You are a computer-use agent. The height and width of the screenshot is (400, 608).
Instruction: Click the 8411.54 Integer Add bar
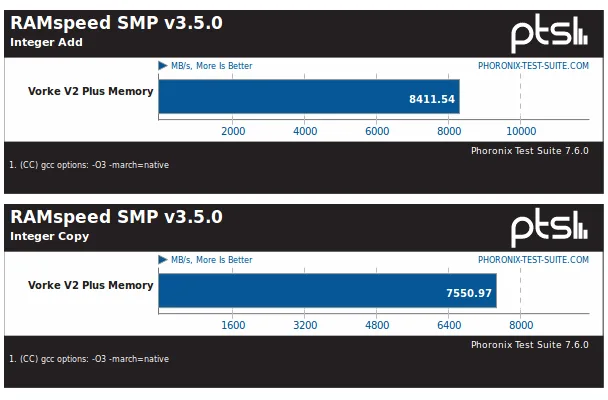[309, 97]
